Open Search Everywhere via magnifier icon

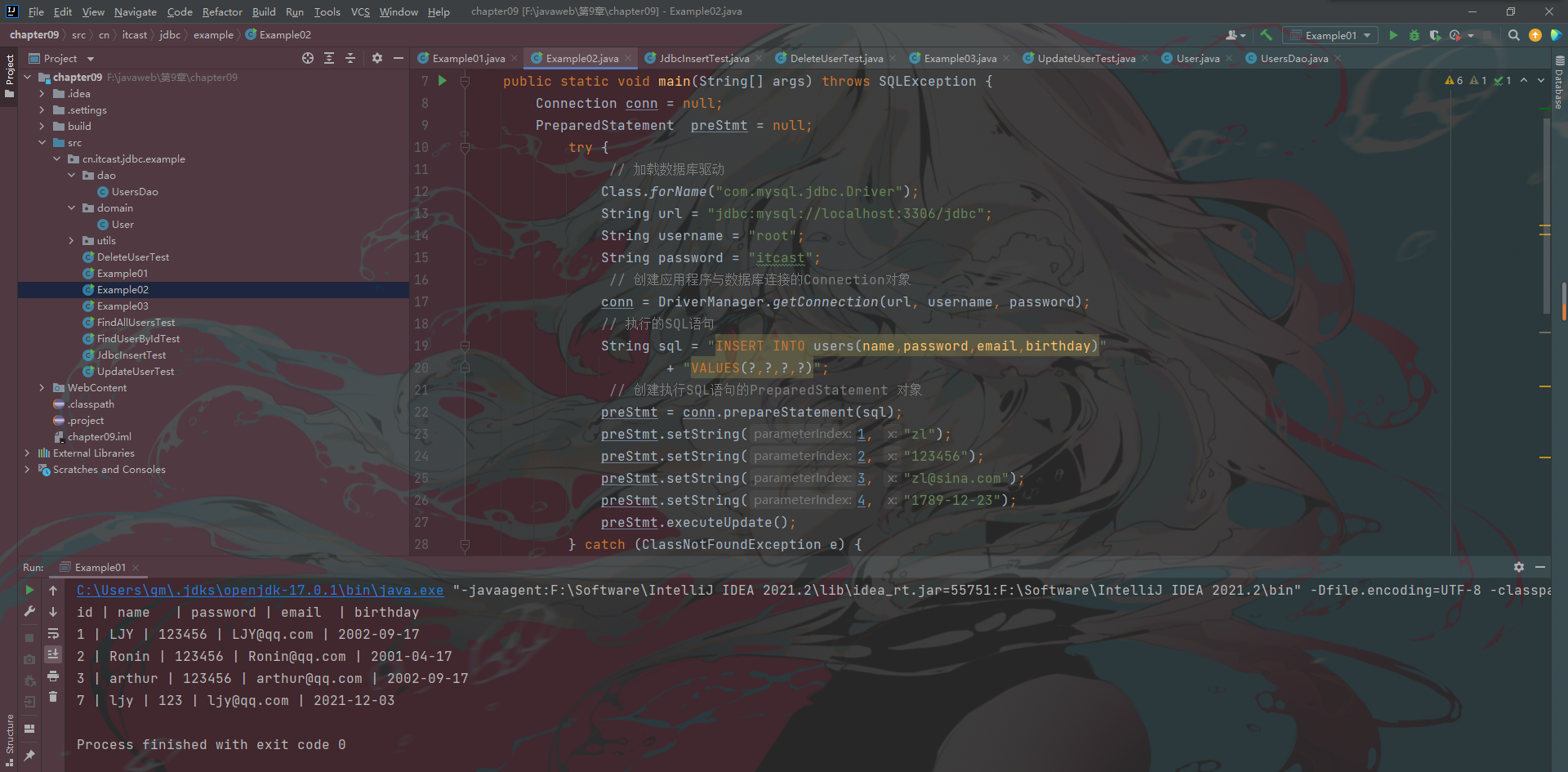coord(1513,35)
